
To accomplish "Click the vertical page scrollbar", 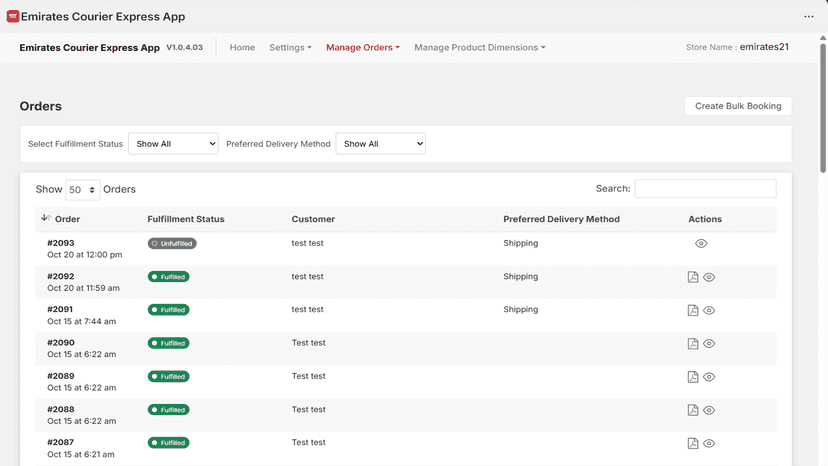I will click(823, 108).
